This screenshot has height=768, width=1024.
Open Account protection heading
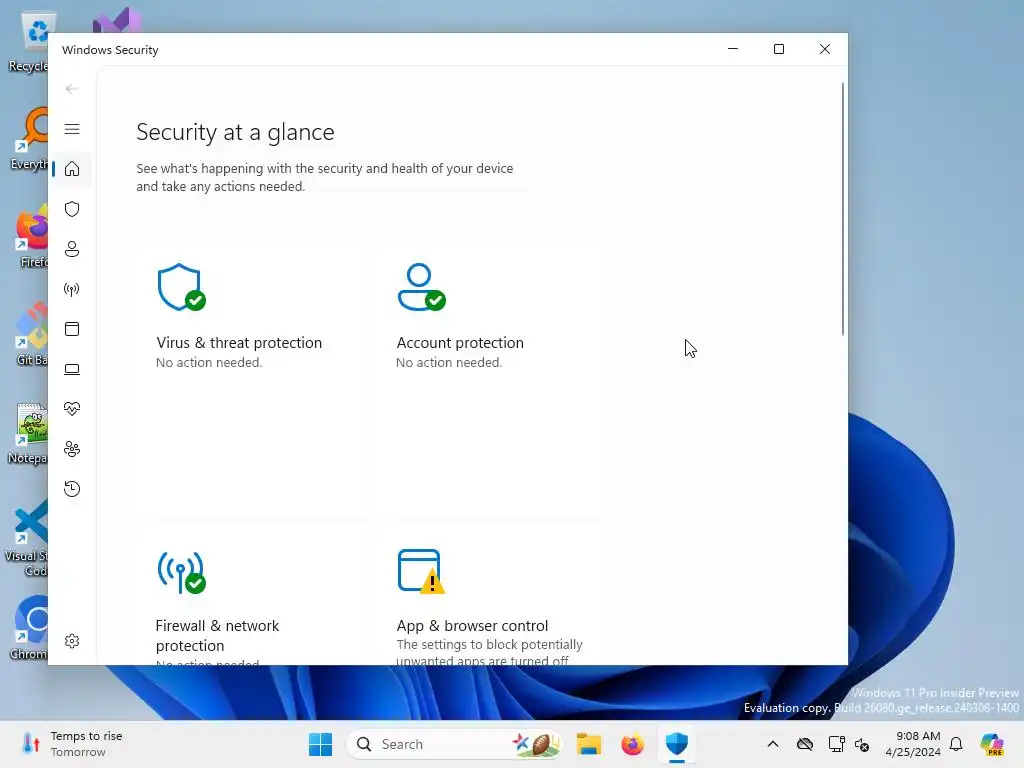460,343
